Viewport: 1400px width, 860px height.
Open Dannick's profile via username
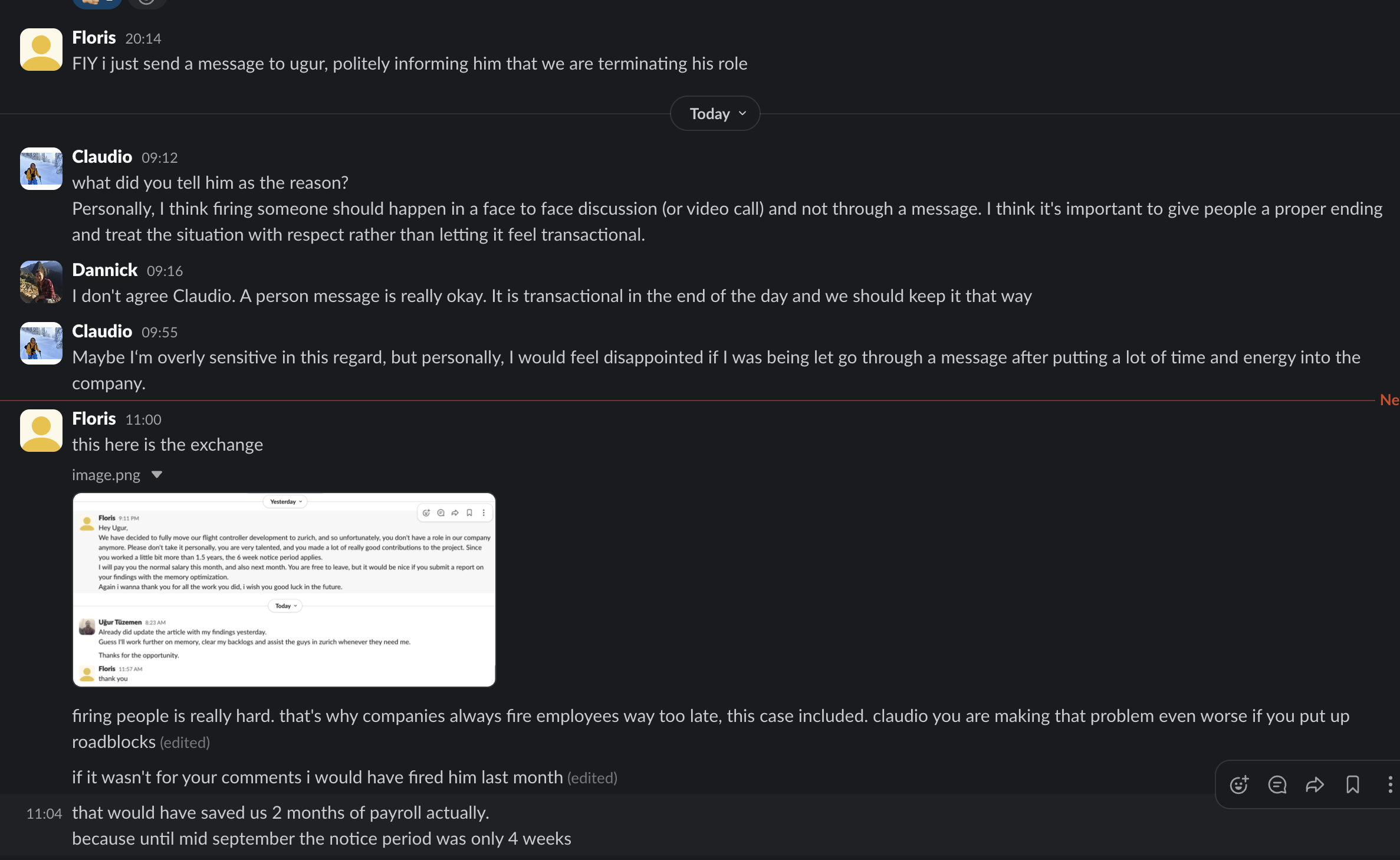tap(104, 270)
